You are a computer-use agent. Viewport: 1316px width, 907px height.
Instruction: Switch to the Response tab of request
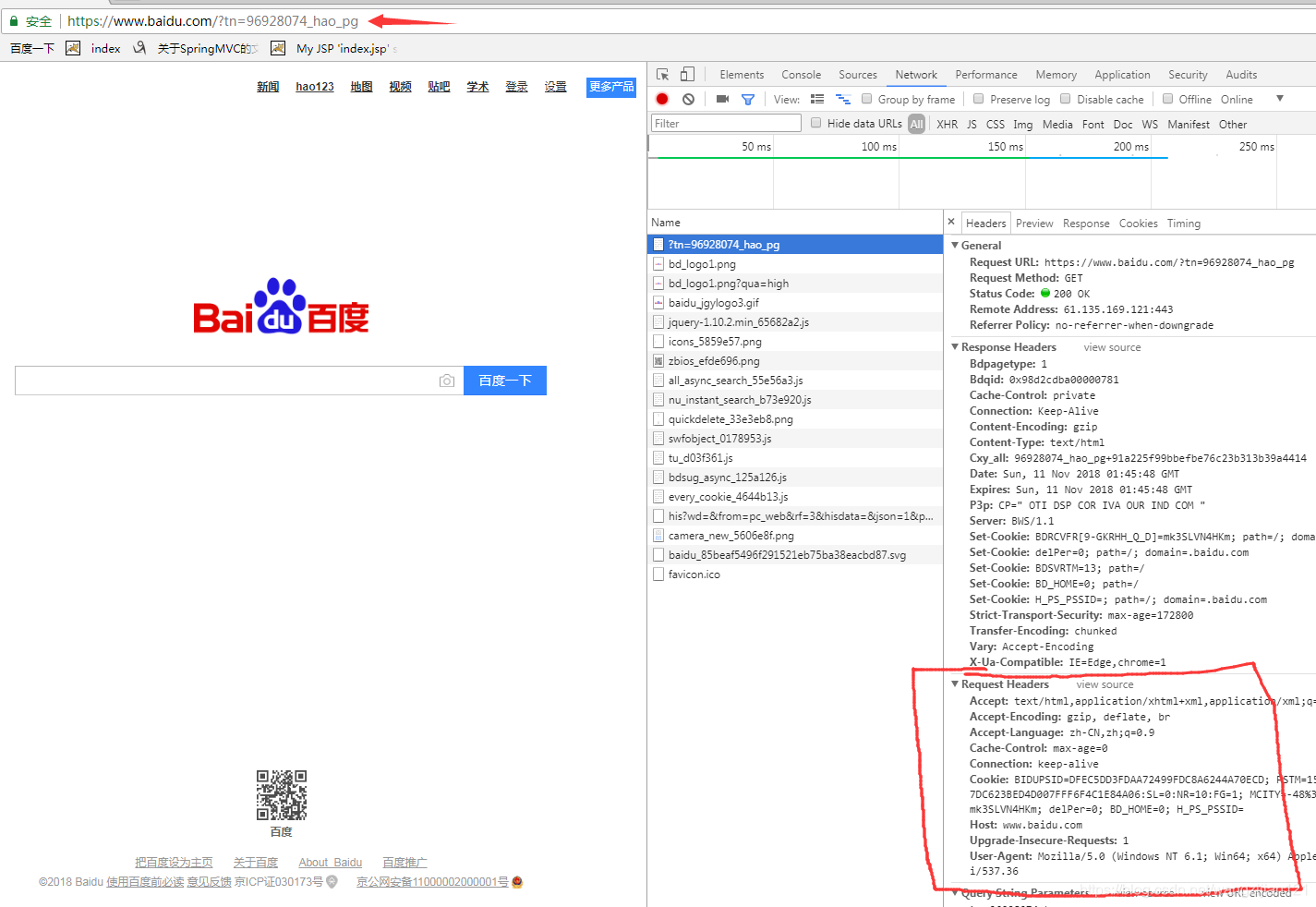[x=1086, y=224]
